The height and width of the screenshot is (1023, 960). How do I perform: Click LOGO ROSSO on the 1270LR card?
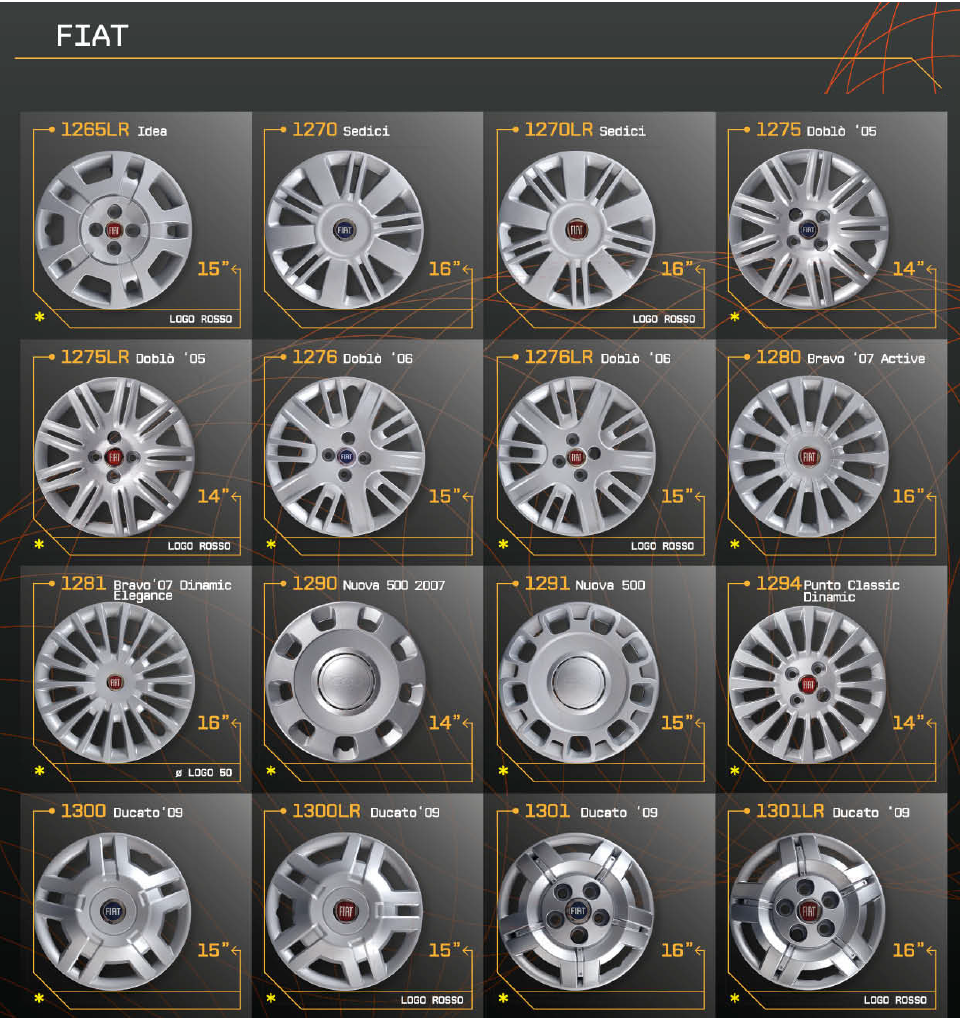point(664,319)
